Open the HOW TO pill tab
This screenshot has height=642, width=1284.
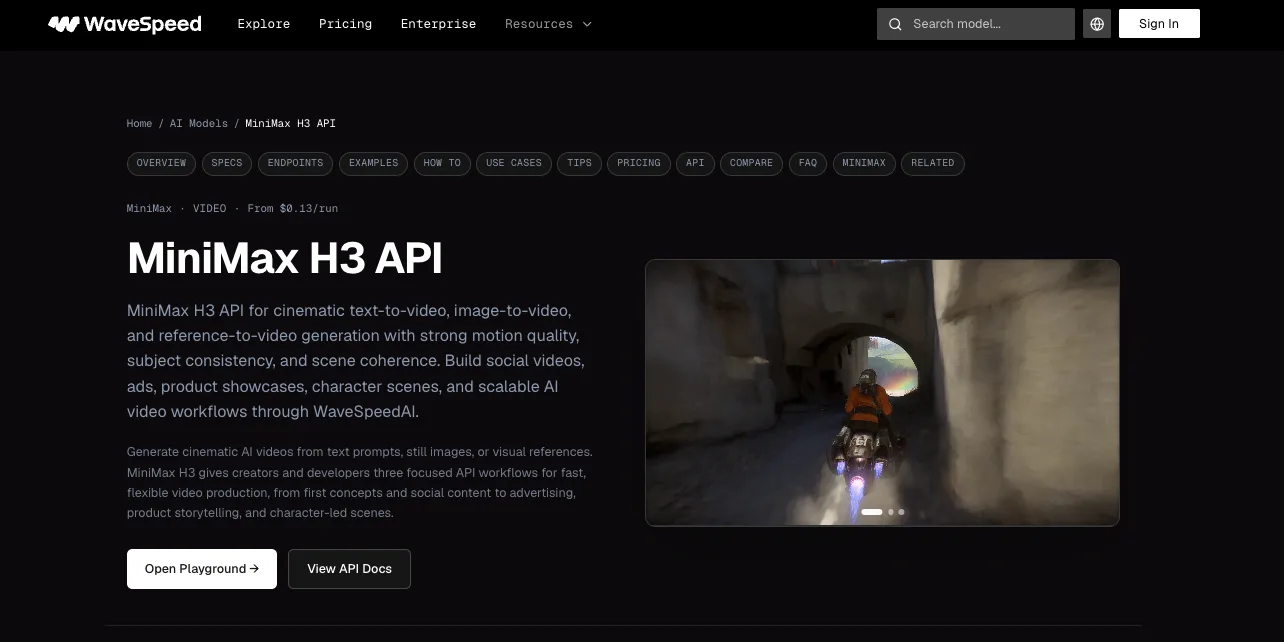click(x=442, y=163)
